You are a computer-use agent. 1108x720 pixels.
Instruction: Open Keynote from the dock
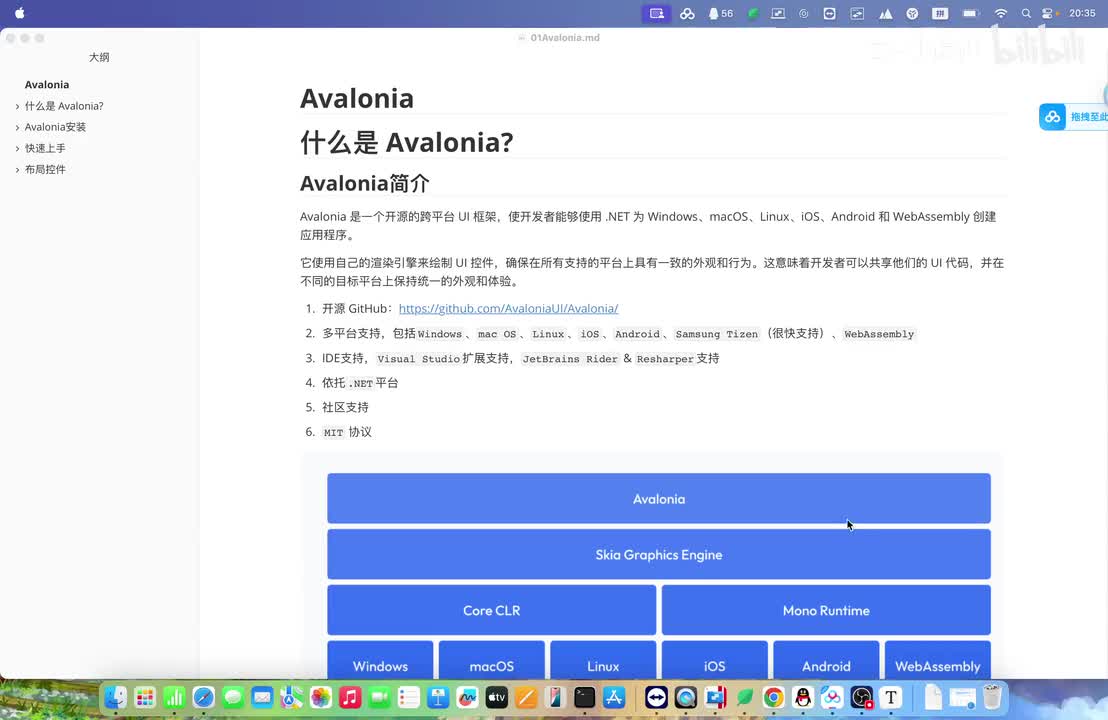click(438, 698)
